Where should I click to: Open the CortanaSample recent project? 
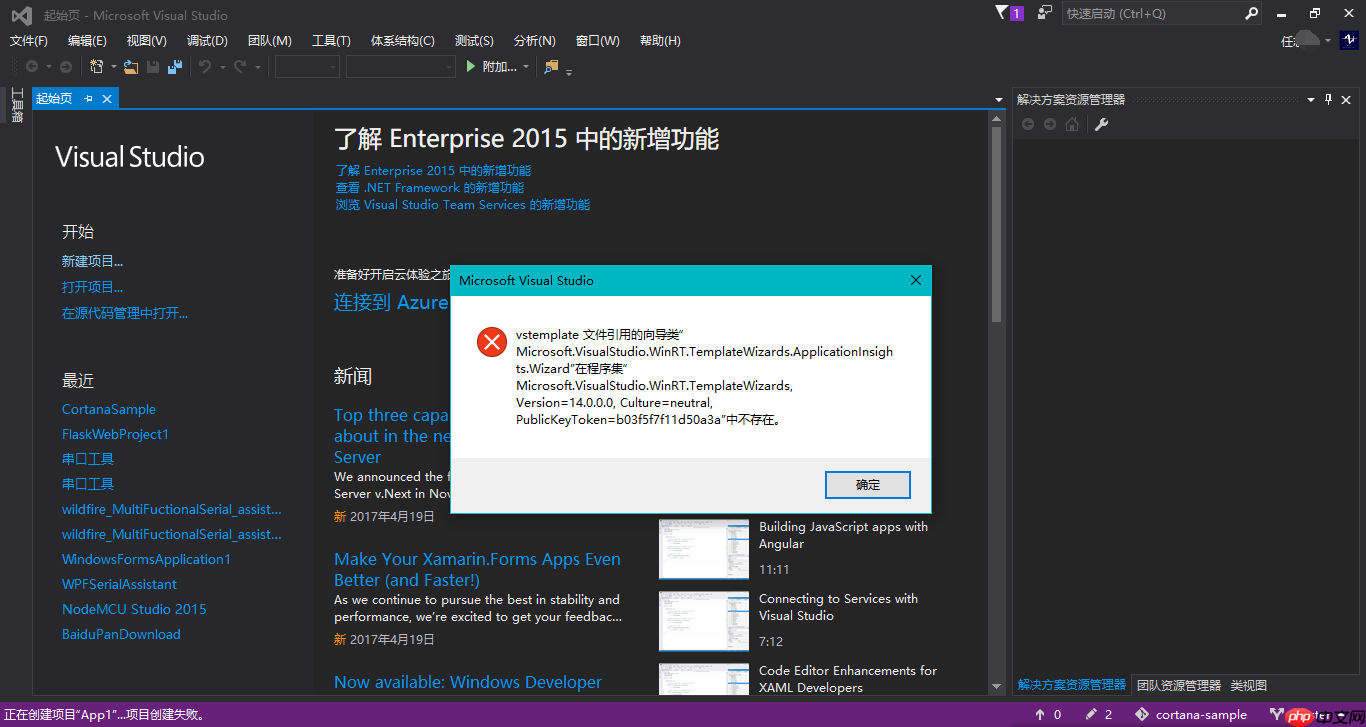(x=108, y=408)
